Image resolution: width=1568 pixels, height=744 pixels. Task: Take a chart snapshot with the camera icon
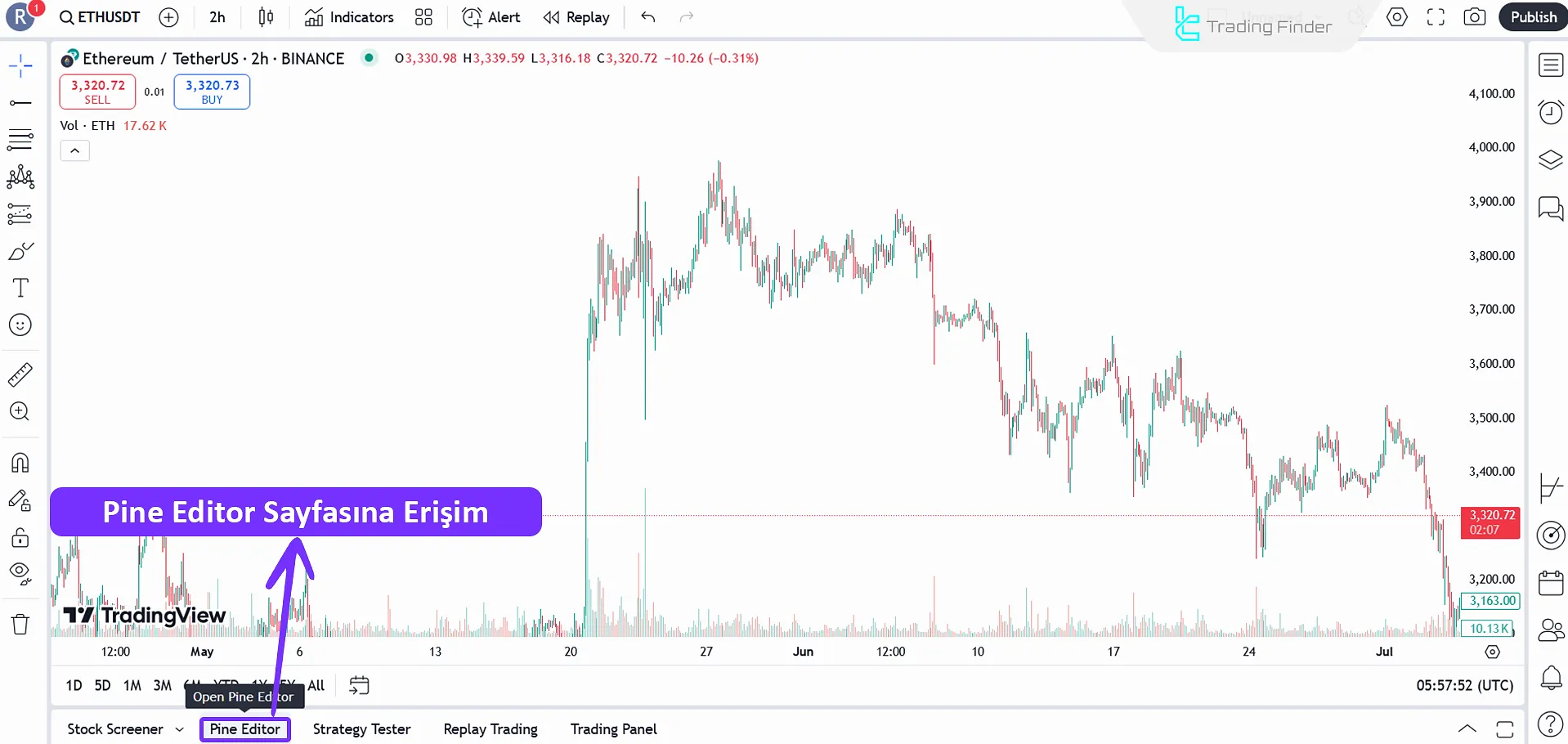(x=1474, y=16)
